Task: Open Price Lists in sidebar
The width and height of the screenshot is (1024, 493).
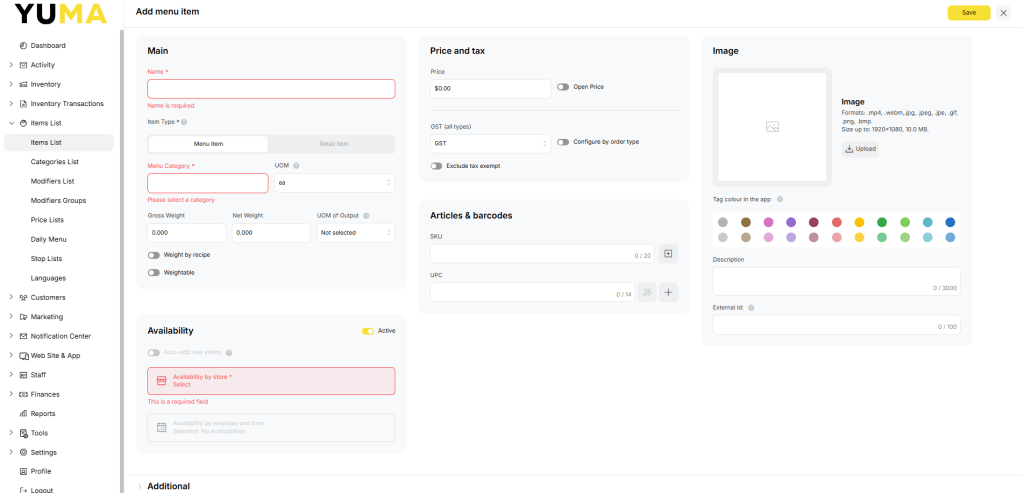Action: (47, 220)
